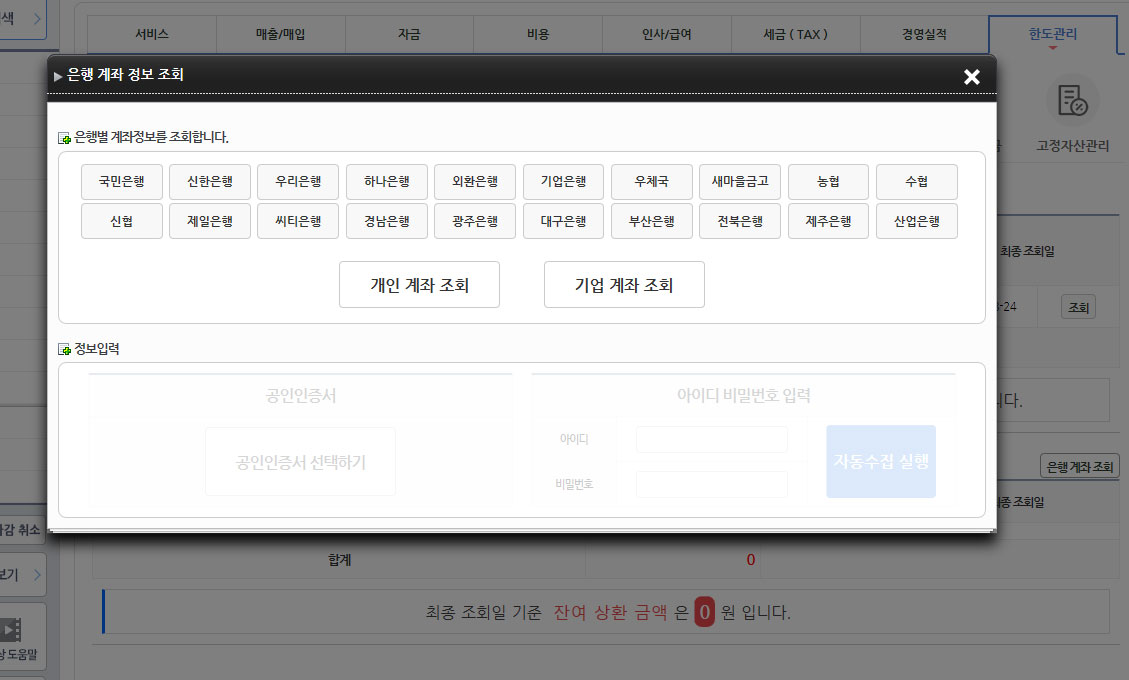Image resolution: width=1129 pixels, height=680 pixels.
Task: Focus the 아이디 input field
Action: coord(711,439)
